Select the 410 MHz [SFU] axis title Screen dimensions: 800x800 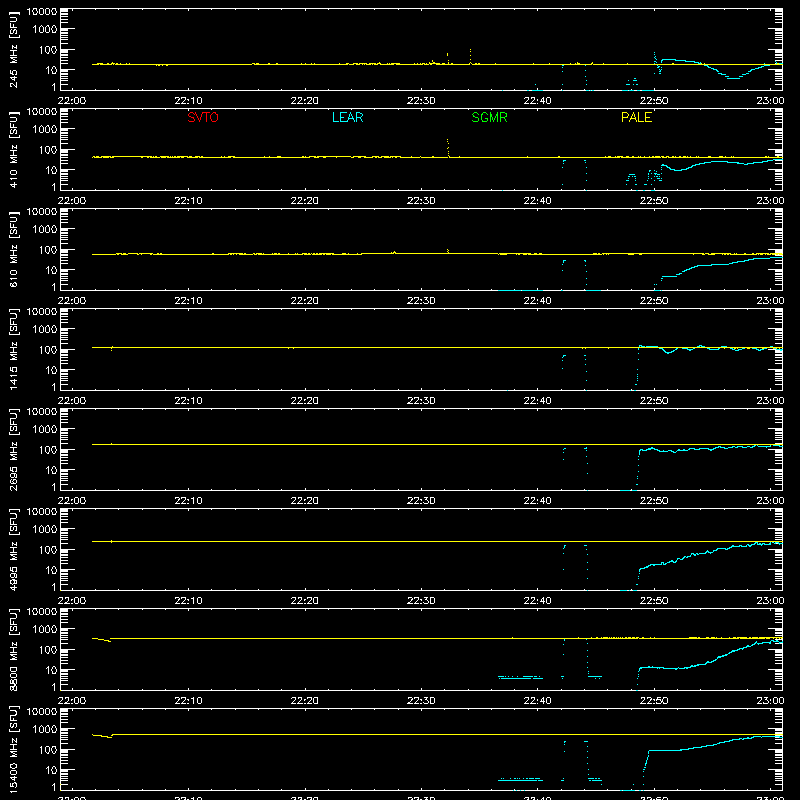(13, 149)
